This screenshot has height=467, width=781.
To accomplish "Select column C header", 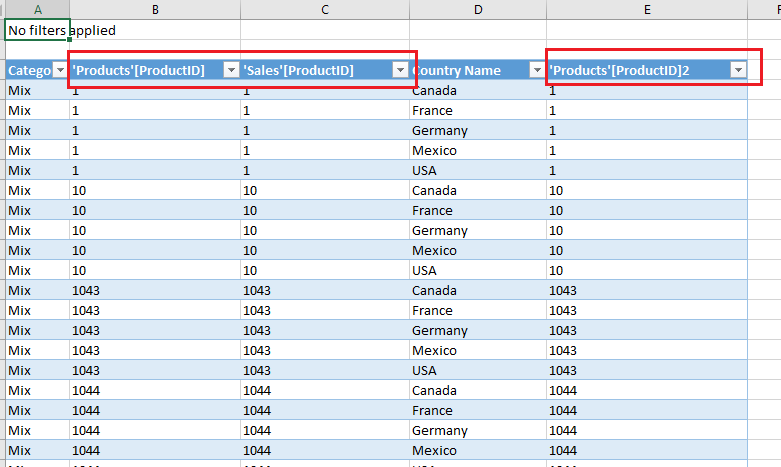I will (325, 9).
